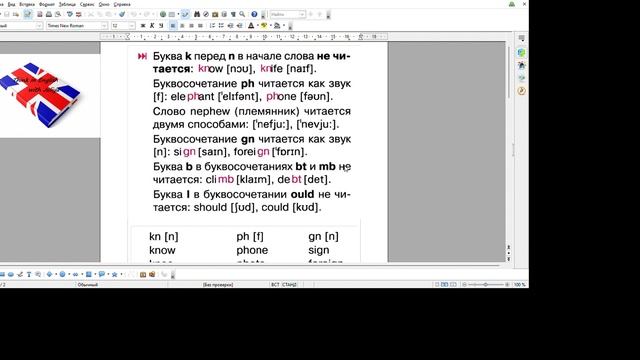Image resolution: width=640 pixels, height=360 pixels.
Task: Click Insert From File icon in drawing toolbar
Action: tap(152, 274)
